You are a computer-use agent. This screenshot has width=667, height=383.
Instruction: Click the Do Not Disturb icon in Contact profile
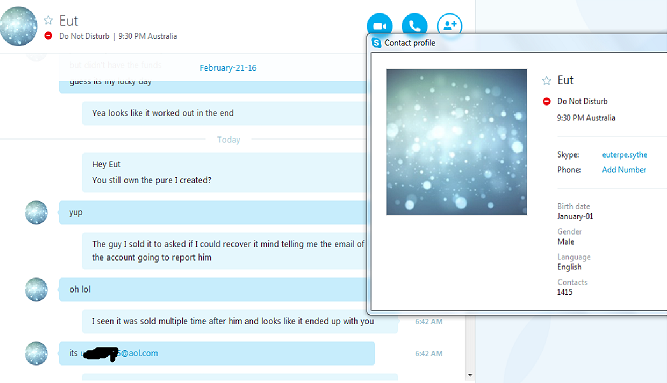547,101
